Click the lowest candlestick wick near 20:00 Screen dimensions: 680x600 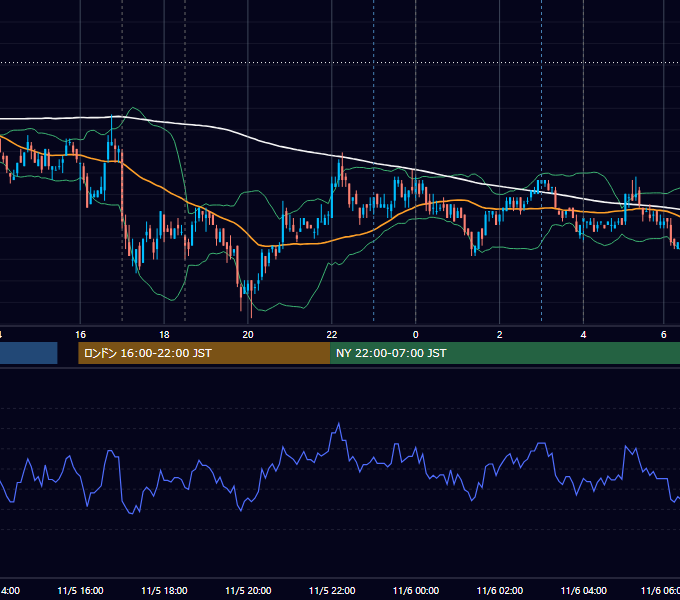(251, 306)
